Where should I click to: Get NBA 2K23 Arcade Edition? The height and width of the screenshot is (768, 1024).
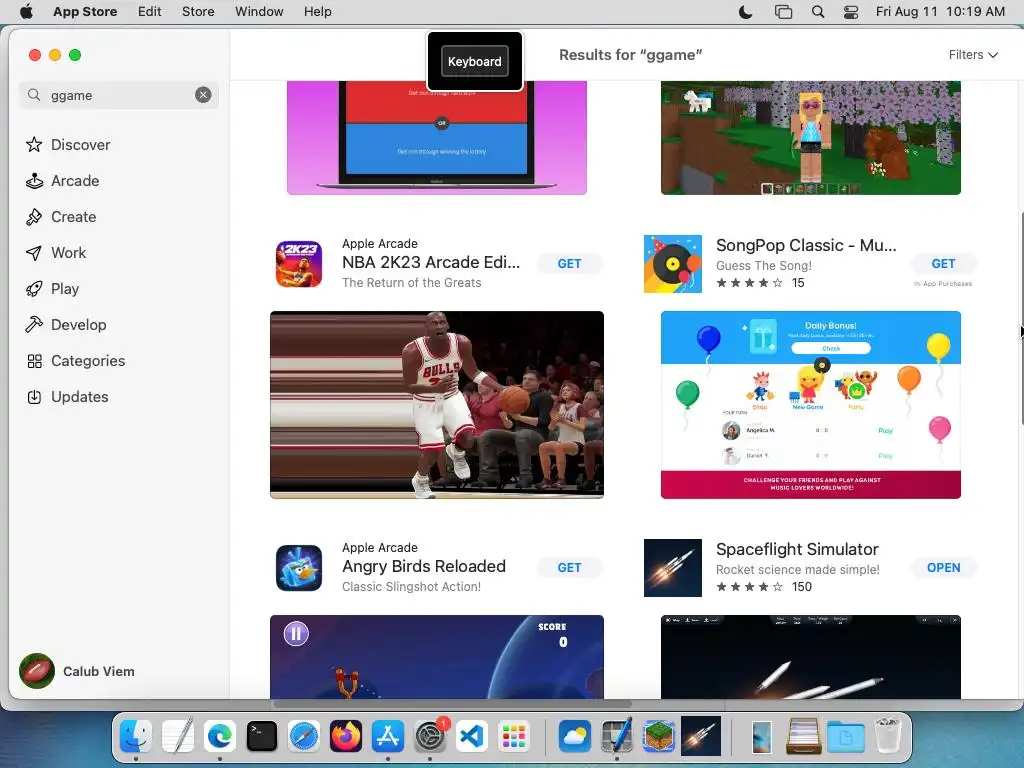(x=569, y=264)
